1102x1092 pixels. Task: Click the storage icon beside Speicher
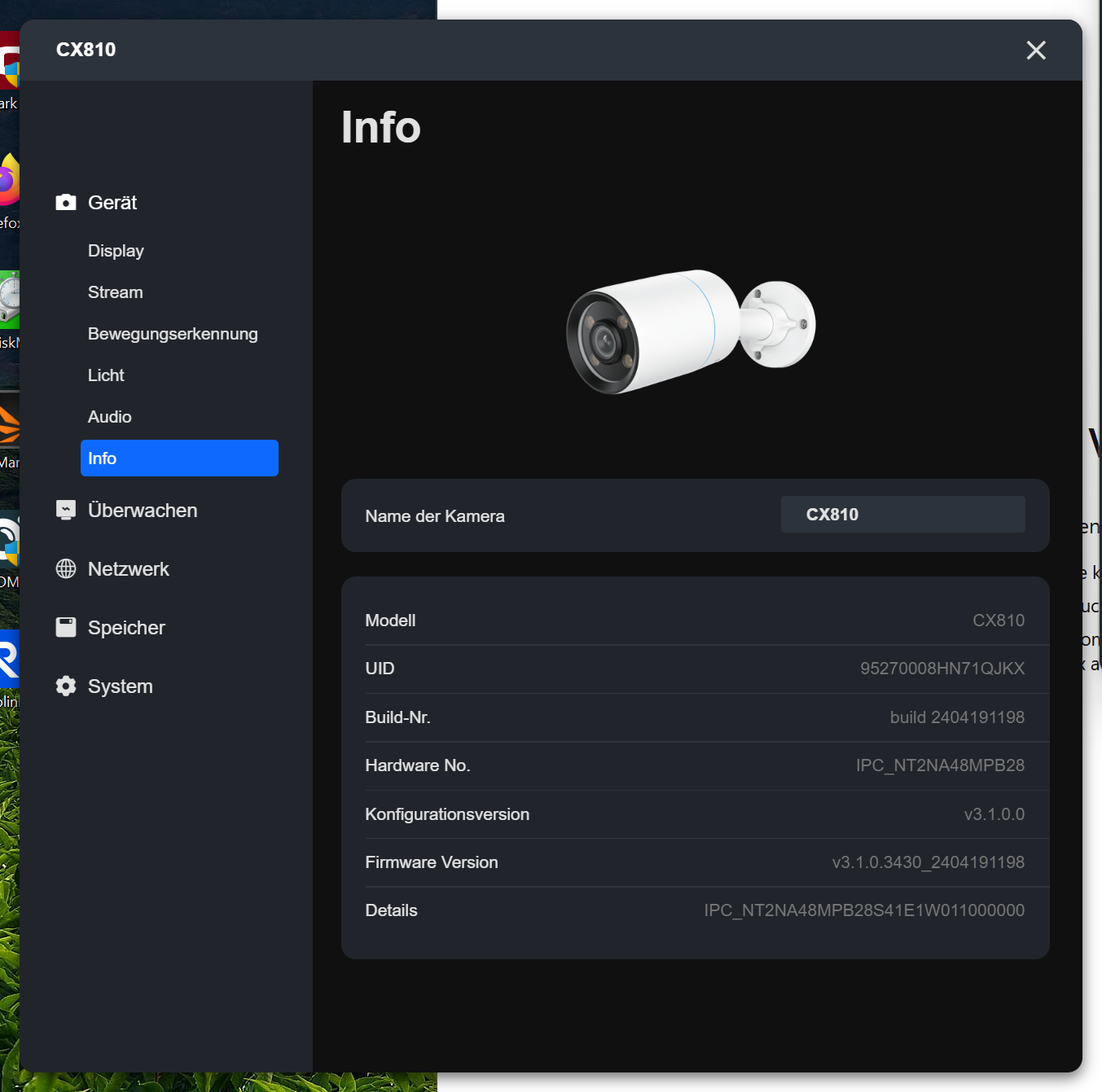coord(66,628)
